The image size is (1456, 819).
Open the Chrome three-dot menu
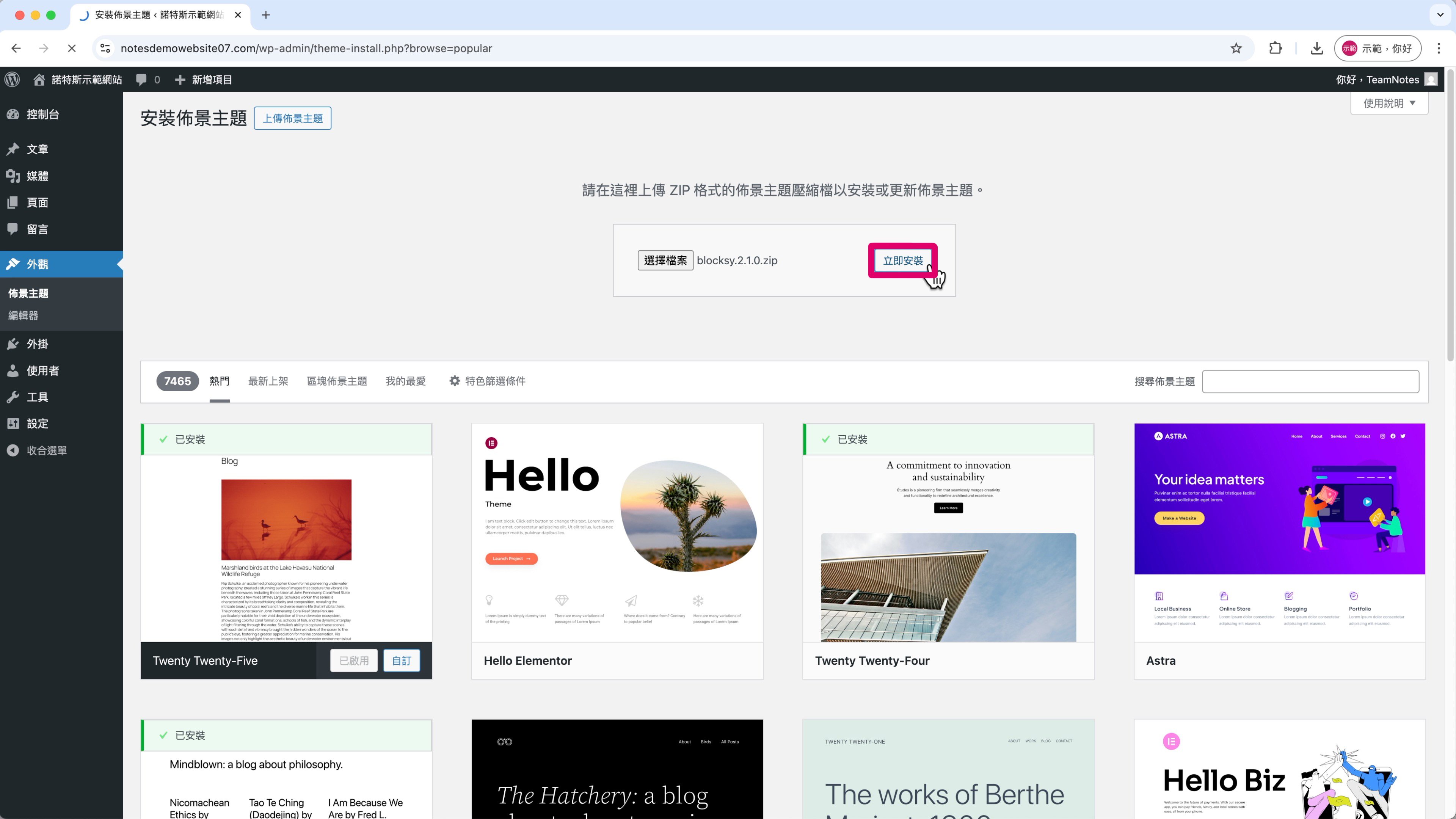pos(1439,49)
